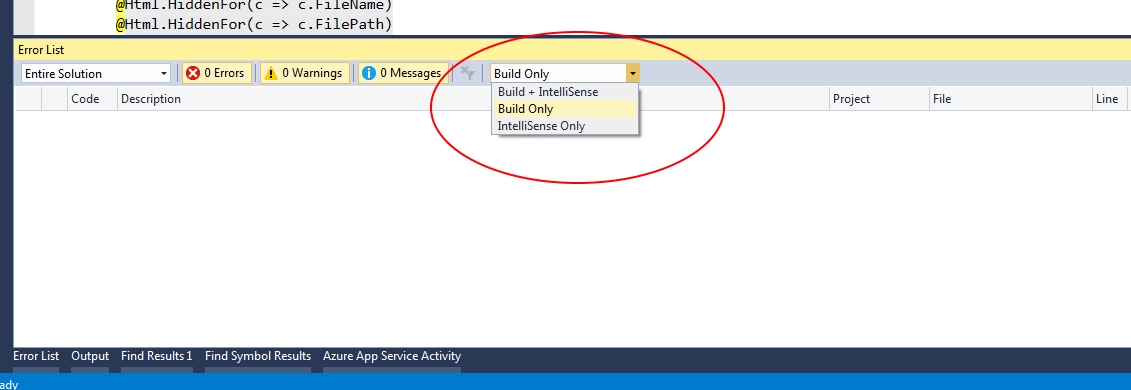Image resolution: width=1131 pixels, height=390 pixels.
Task: Open the Find Results 1 tab
Action: [157, 356]
